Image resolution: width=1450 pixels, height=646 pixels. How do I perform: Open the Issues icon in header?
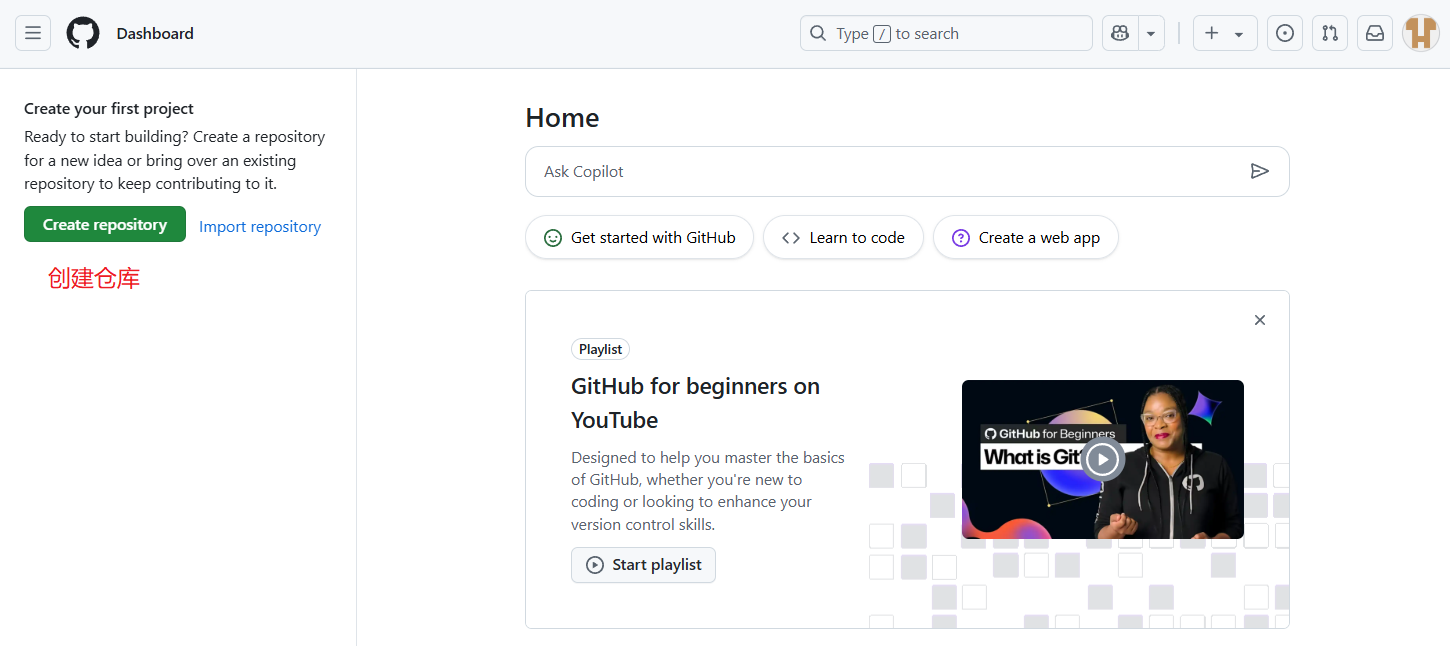1285,33
